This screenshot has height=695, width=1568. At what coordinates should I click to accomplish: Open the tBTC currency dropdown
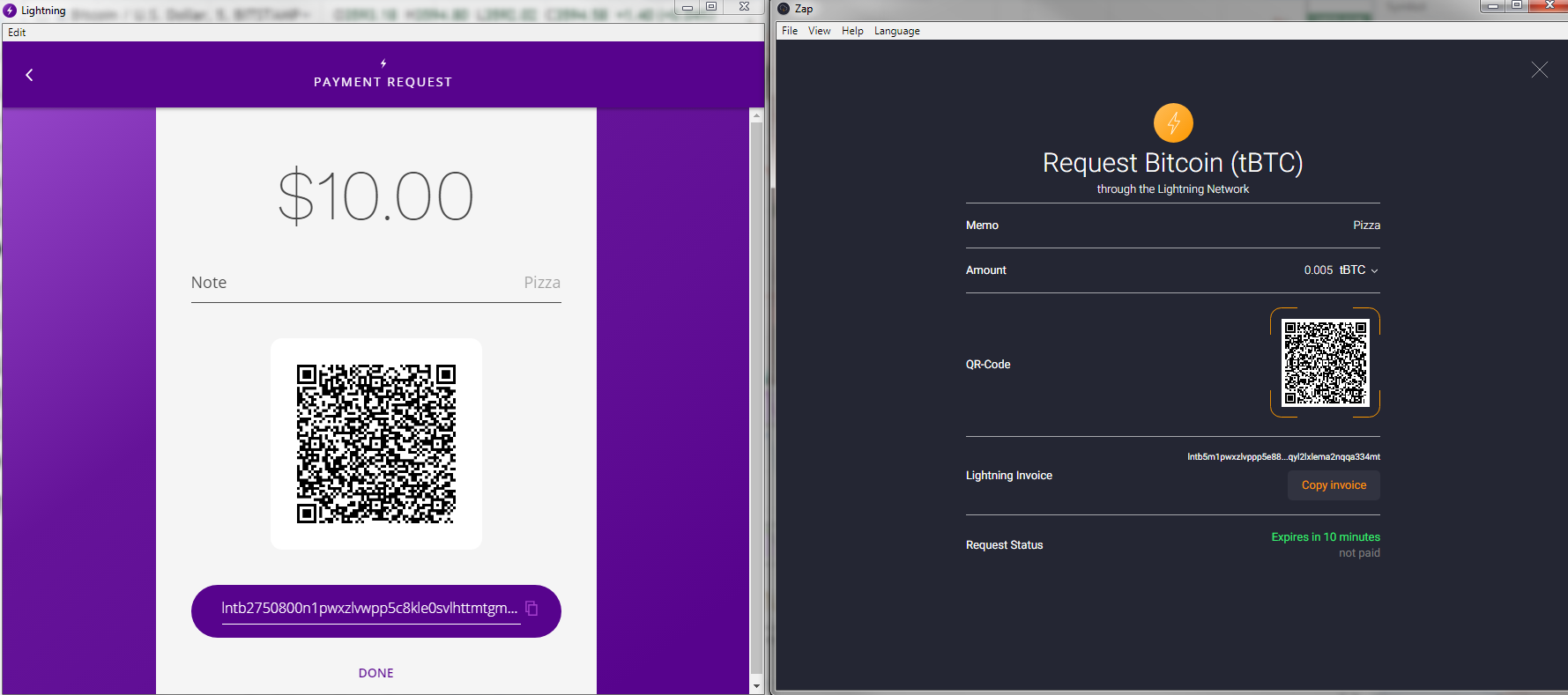(1358, 270)
